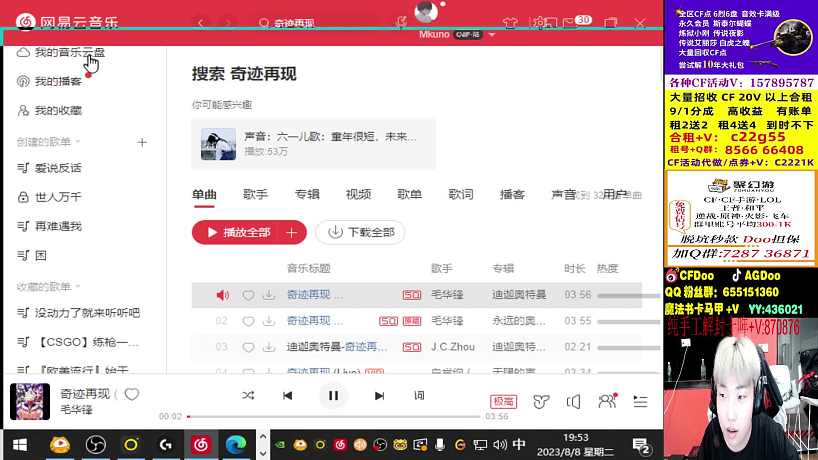The width and height of the screenshot is (818, 460).
Task: Open song recognition microphone icon
Action: click(401, 22)
